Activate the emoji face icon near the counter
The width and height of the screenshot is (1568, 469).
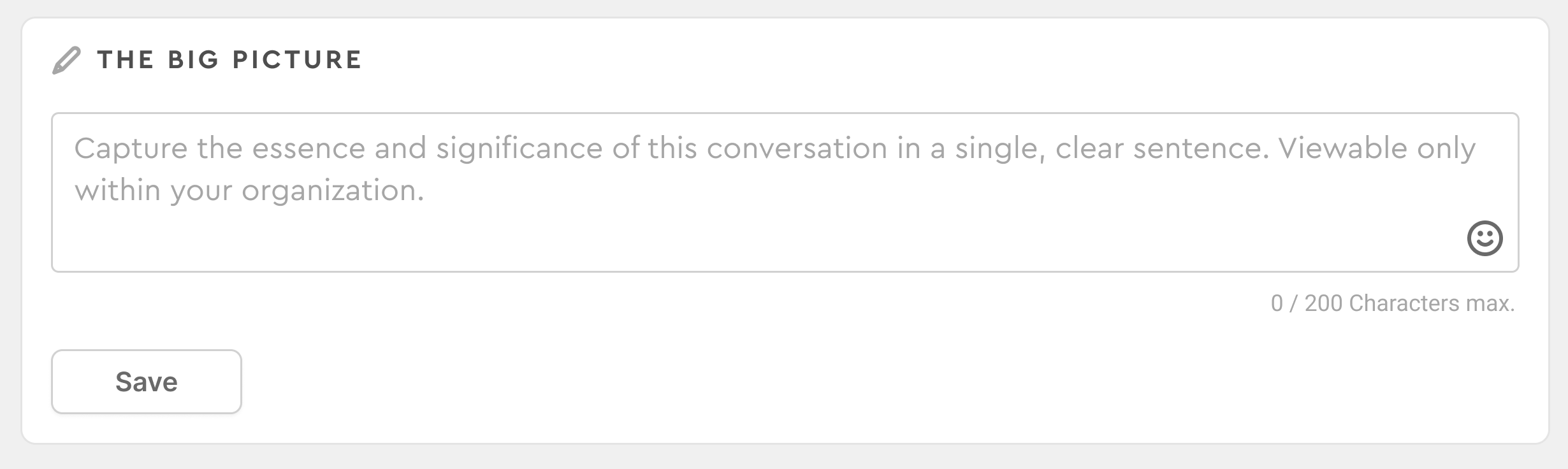tap(1485, 238)
